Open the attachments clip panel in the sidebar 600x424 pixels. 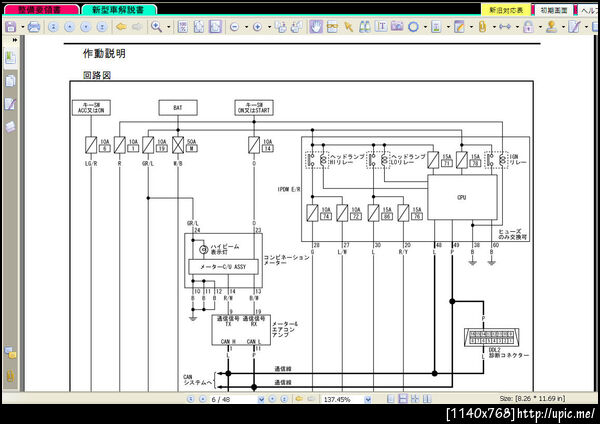[x=10, y=376]
